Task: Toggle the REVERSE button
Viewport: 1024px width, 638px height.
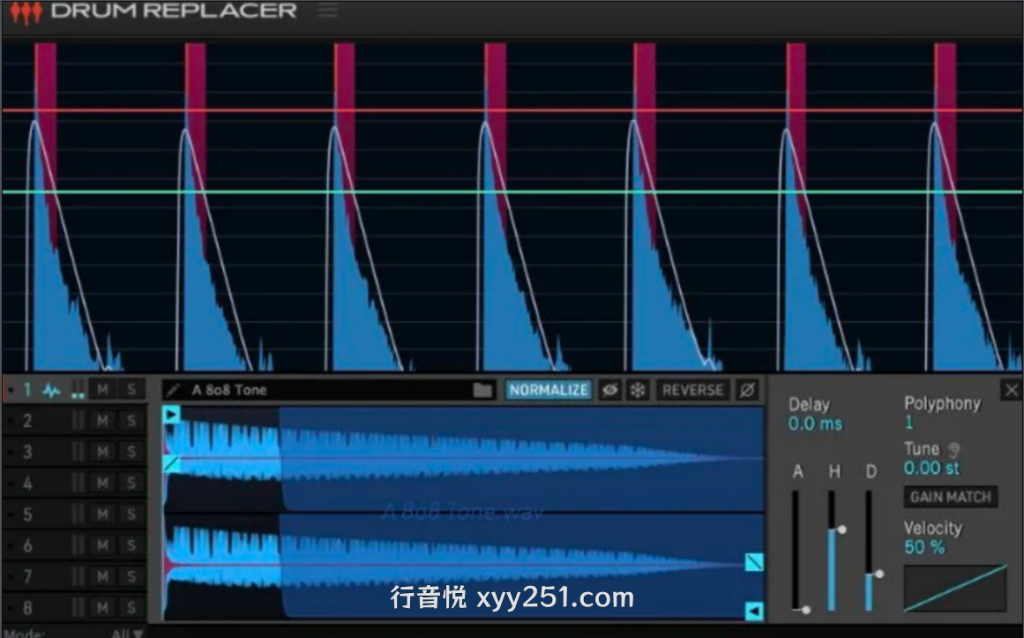Action: point(693,391)
